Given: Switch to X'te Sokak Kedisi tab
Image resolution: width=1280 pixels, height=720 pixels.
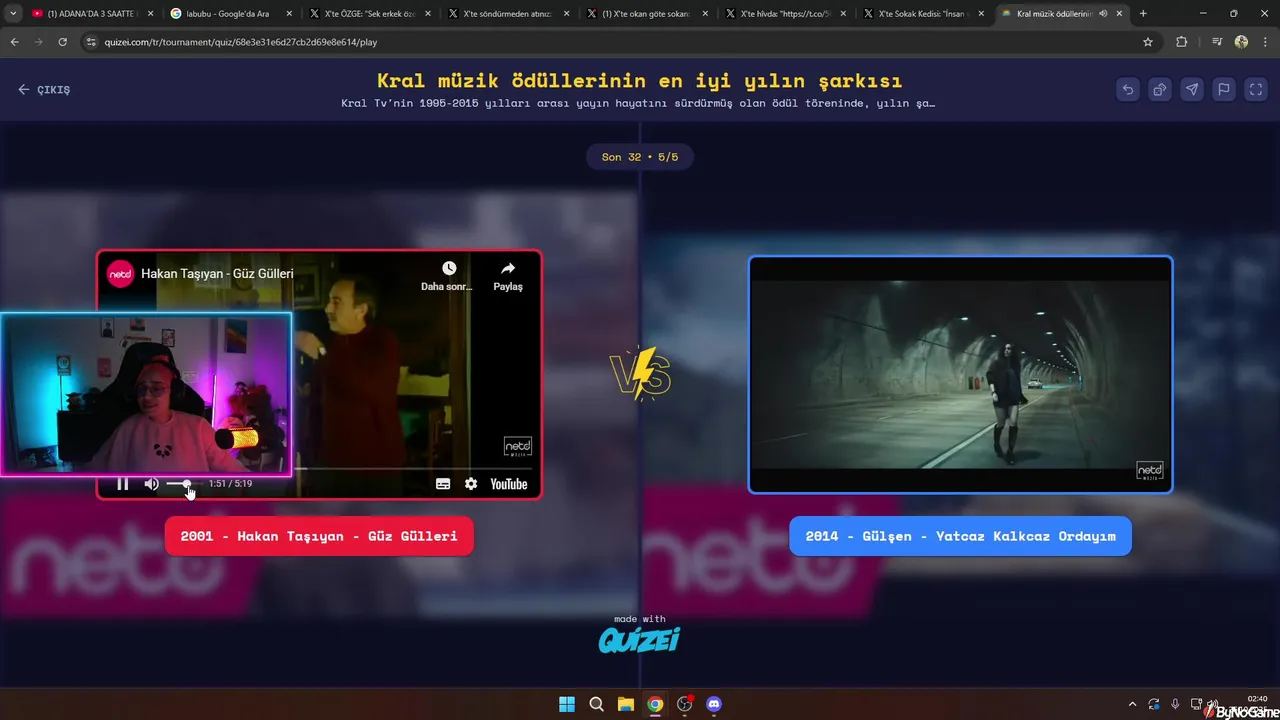Looking at the screenshot, I should pyautogui.click(x=922, y=14).
